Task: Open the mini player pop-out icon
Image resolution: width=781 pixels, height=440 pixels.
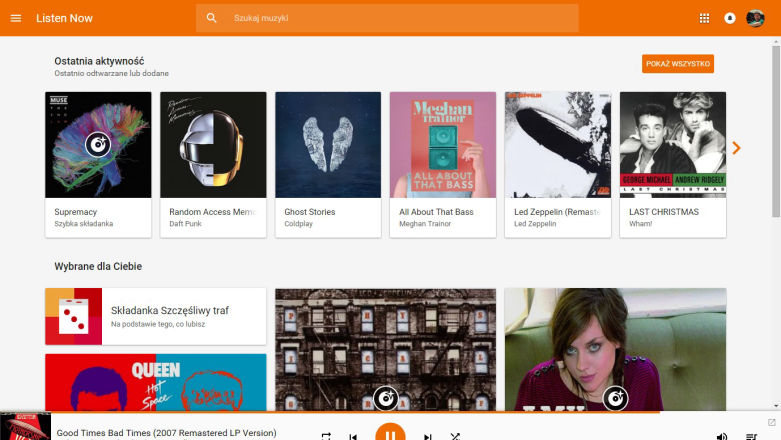Action: click(772, 423)
